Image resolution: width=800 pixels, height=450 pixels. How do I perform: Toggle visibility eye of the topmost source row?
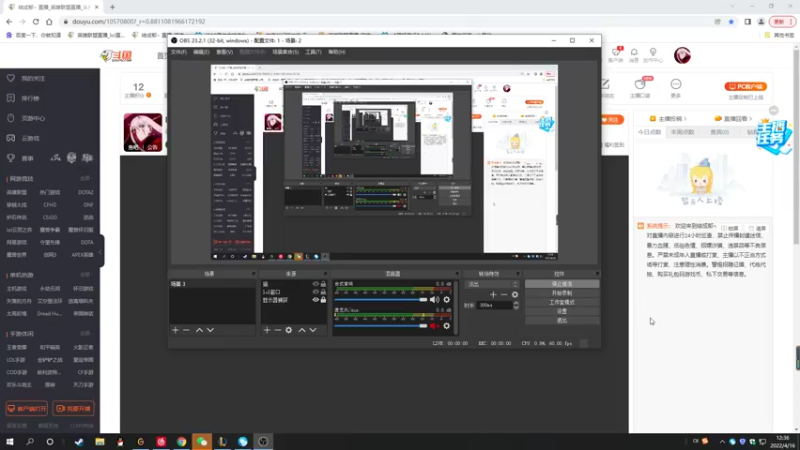tap(315, 284)
